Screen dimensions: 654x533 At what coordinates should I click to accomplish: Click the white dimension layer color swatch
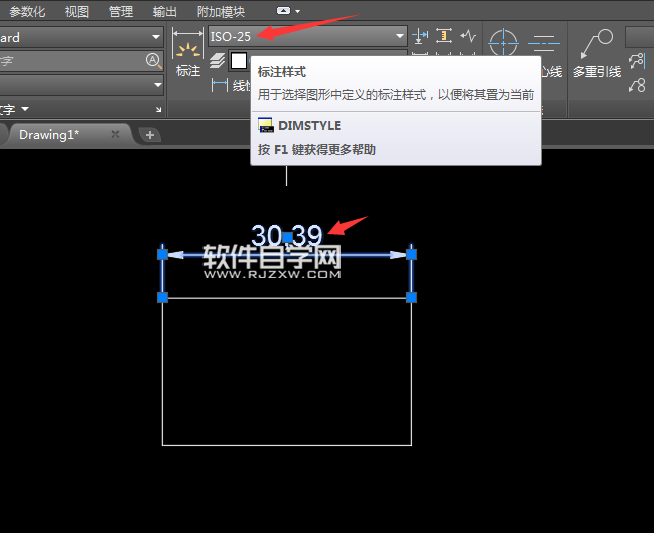[239, 61]
